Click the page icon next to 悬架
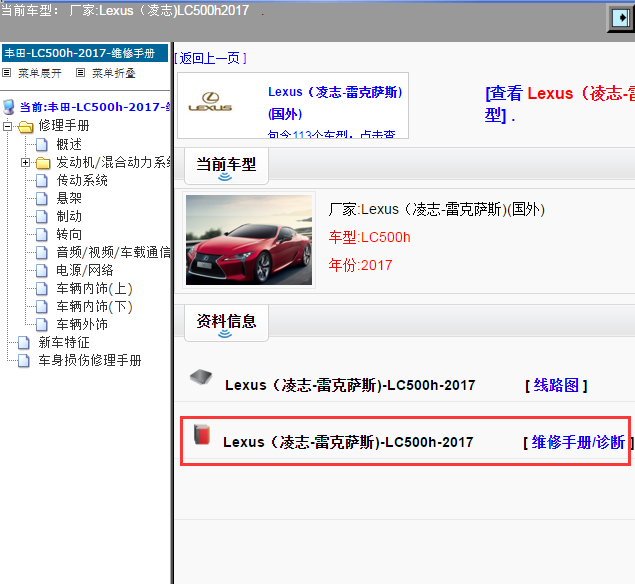 tap(42, 198)
